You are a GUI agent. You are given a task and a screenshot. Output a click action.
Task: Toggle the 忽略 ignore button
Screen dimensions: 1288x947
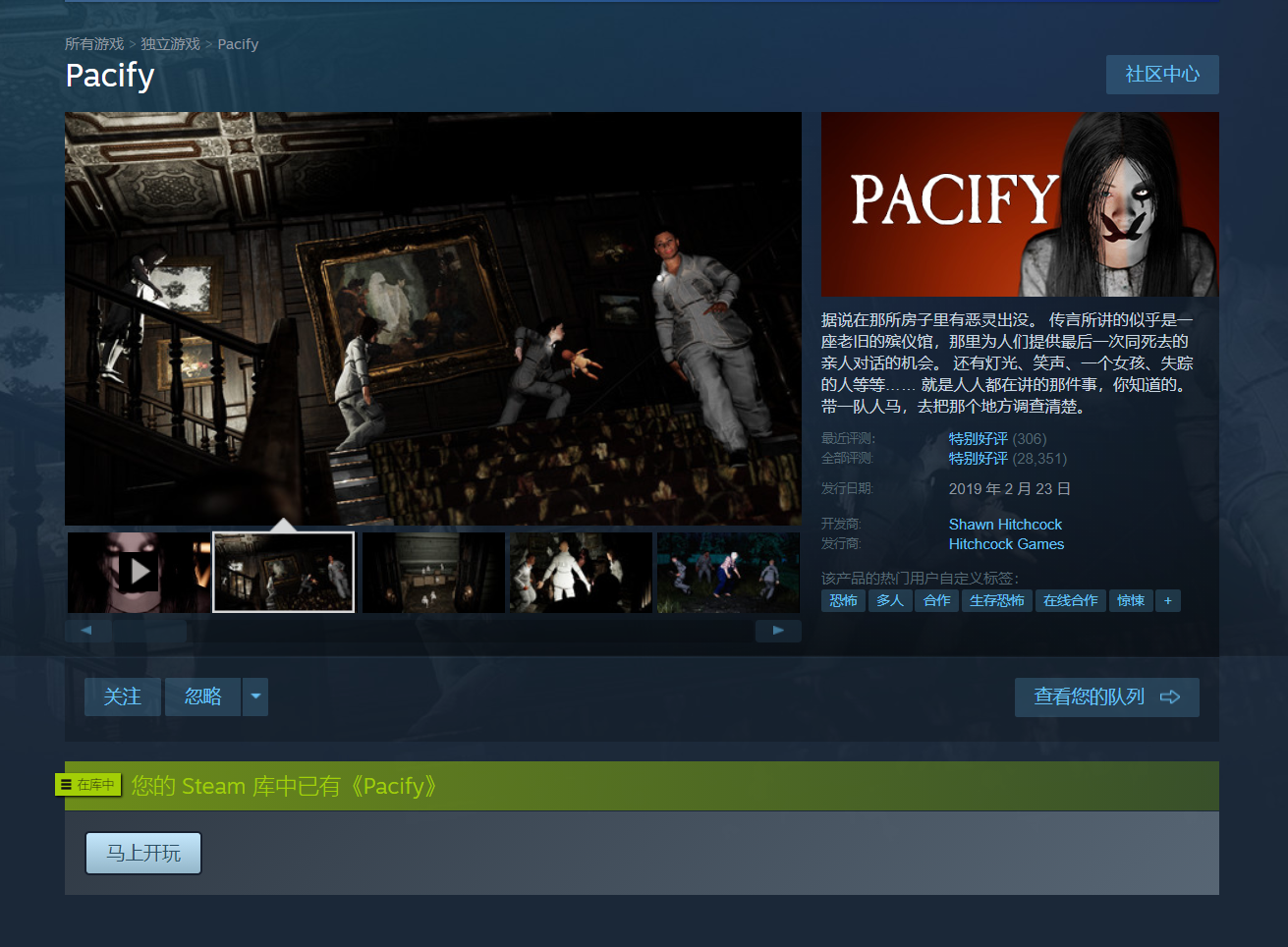(202, 696)
